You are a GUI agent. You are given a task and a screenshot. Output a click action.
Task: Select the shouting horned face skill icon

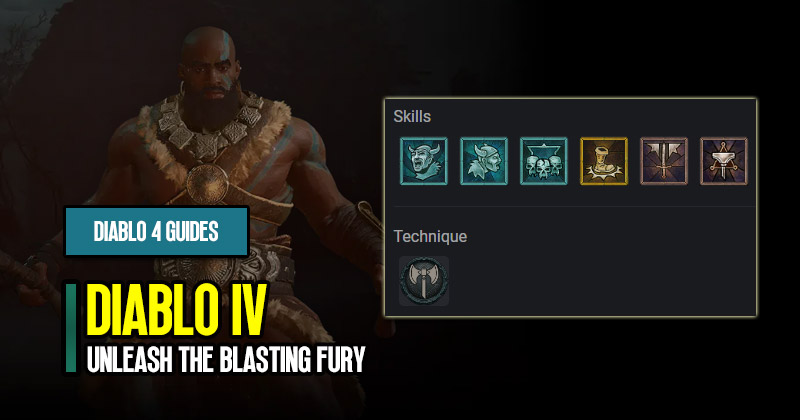click(x=423, y=161)
